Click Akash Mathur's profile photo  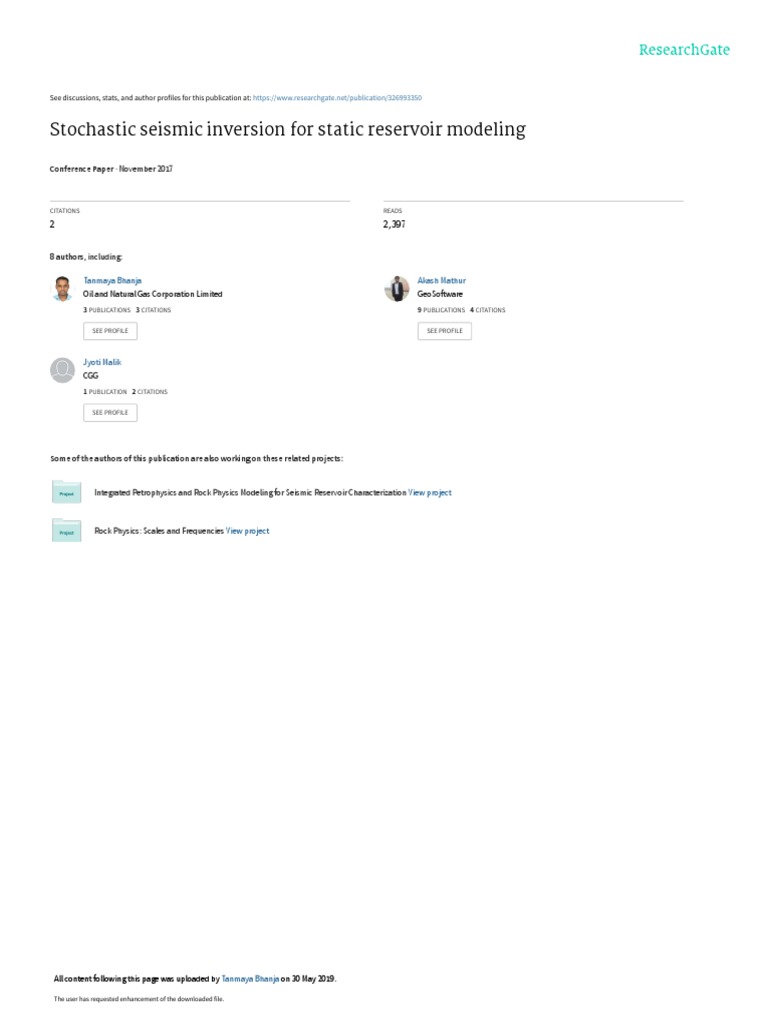pos(396,289)
